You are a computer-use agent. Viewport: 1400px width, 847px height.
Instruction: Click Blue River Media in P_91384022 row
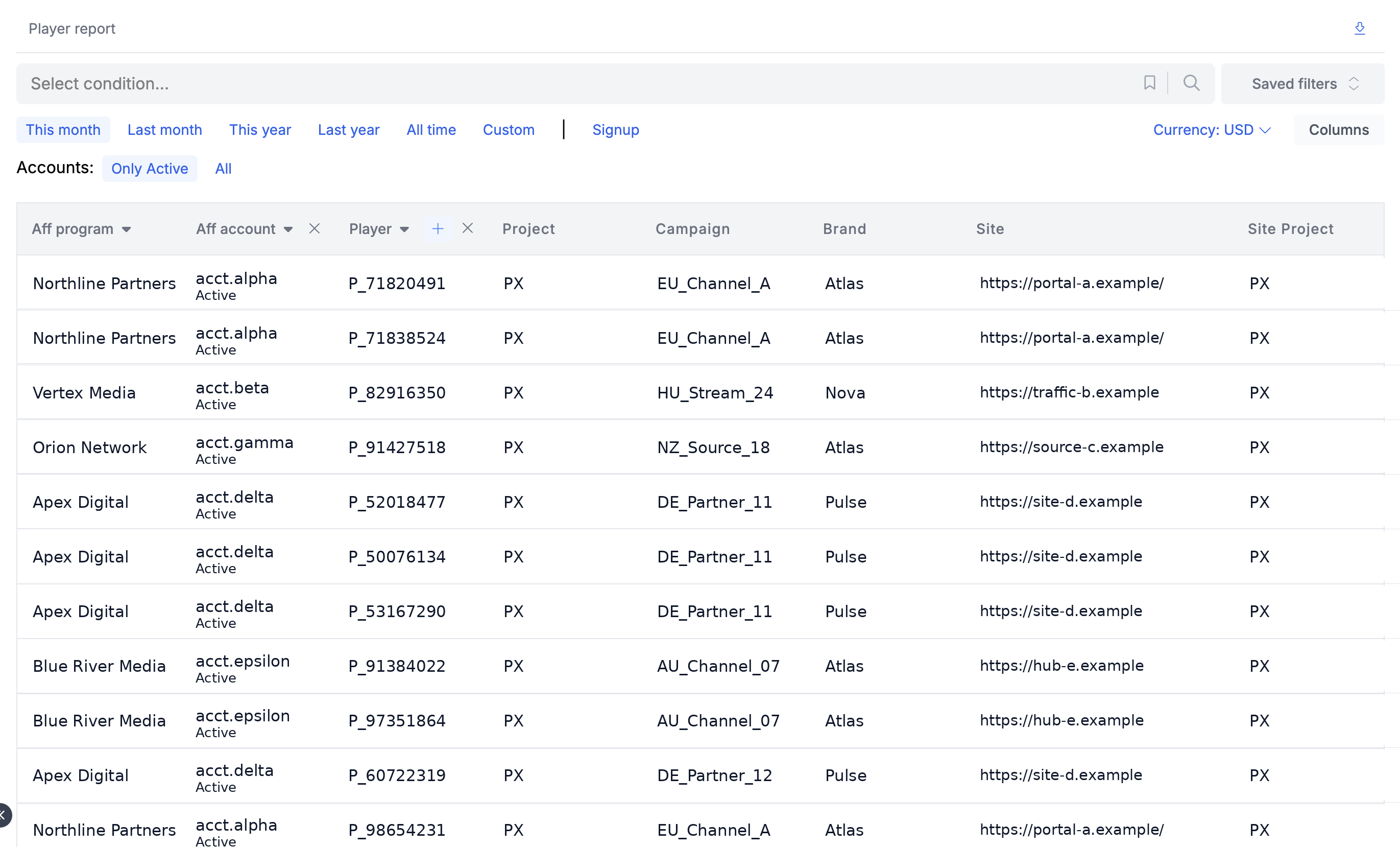coord(99,666)
